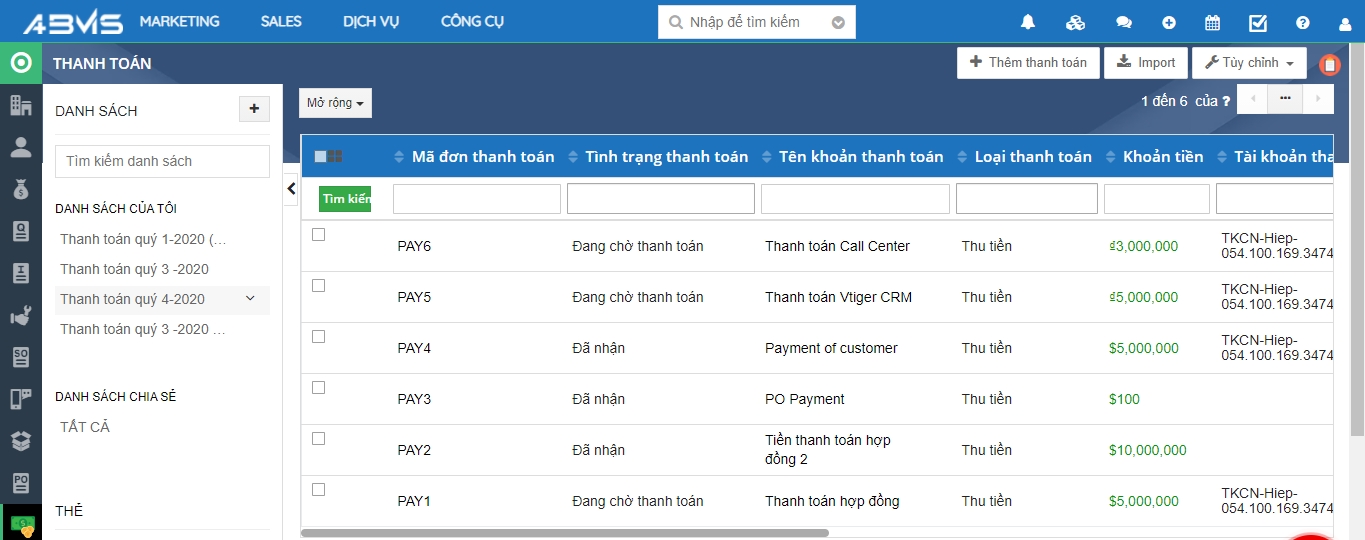Open the DỊCH VỤ menu

[x=371, y=22]
